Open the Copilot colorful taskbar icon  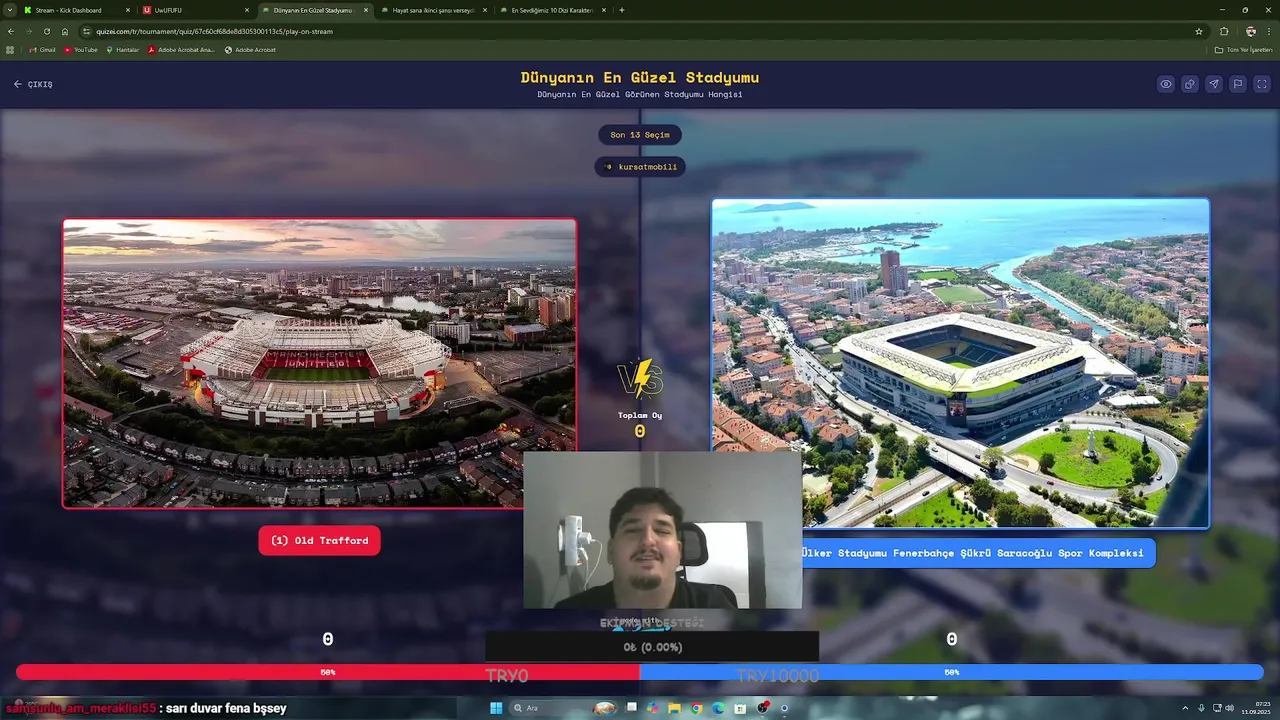[653, 708]
